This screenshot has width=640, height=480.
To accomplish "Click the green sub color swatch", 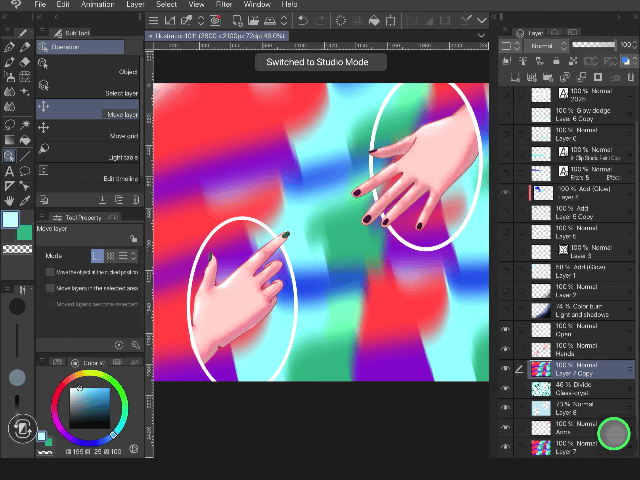I will tap(25, 233).
